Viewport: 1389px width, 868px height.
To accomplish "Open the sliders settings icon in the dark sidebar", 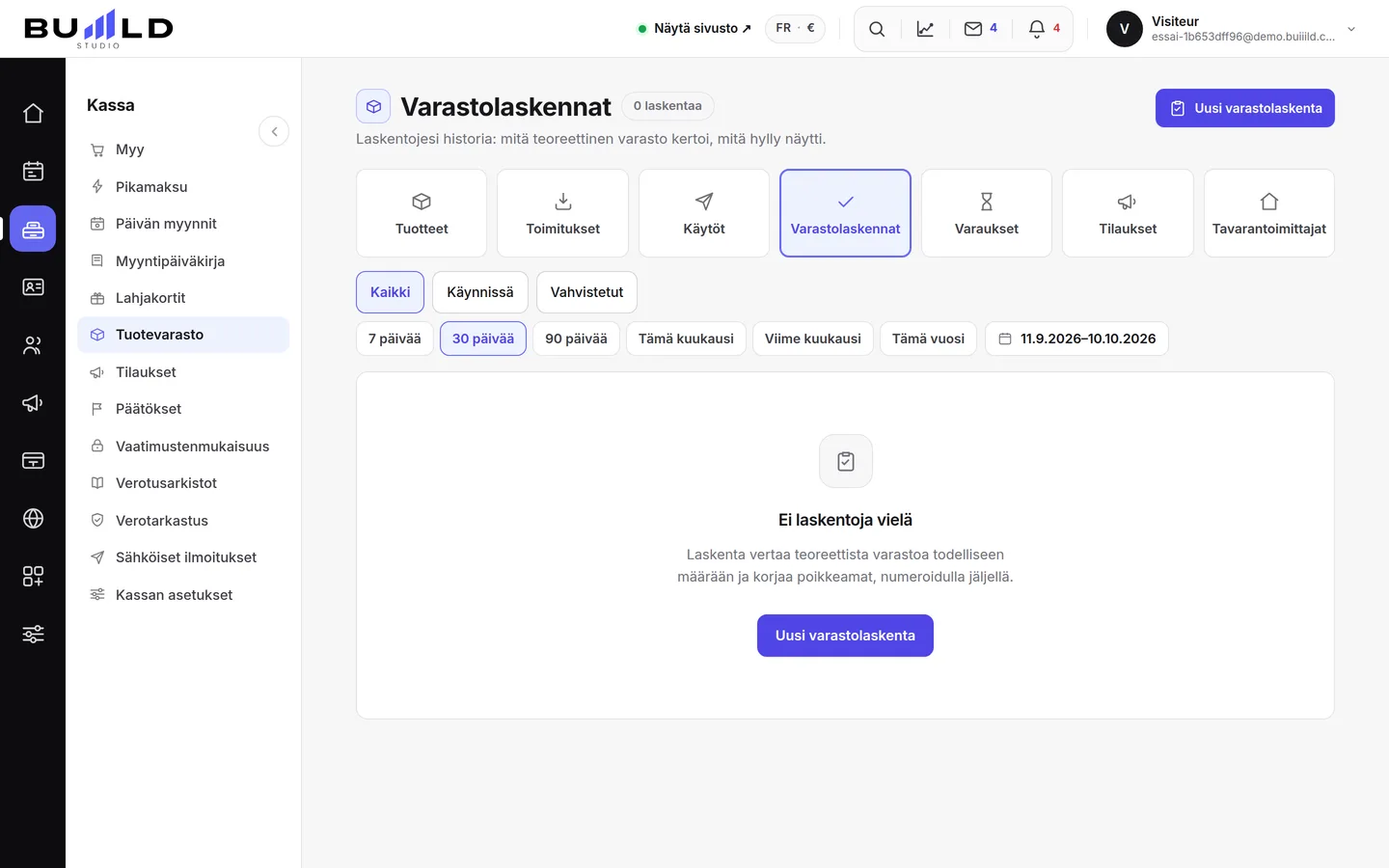I will [33, 634].
